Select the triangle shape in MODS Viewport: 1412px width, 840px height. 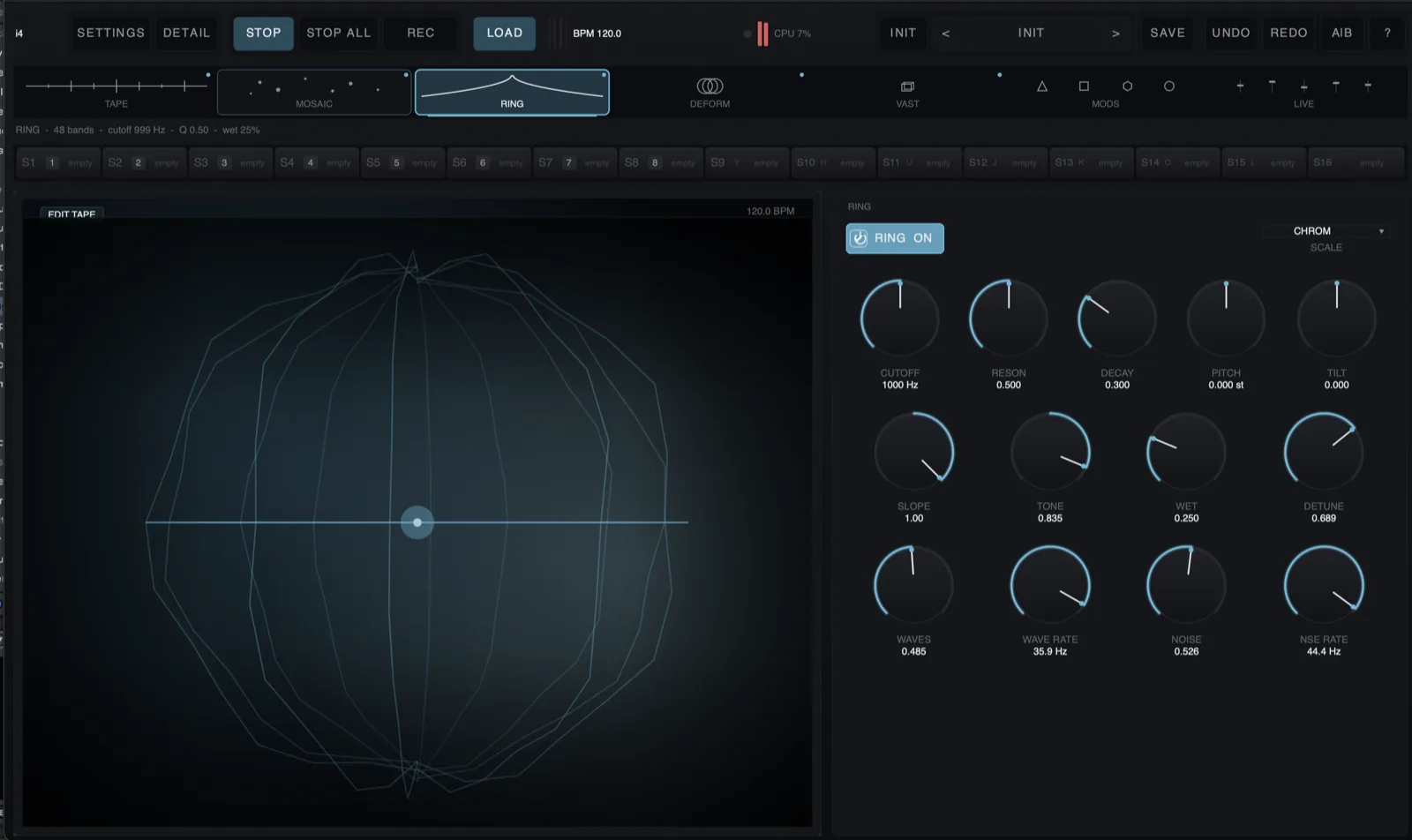1042,86
